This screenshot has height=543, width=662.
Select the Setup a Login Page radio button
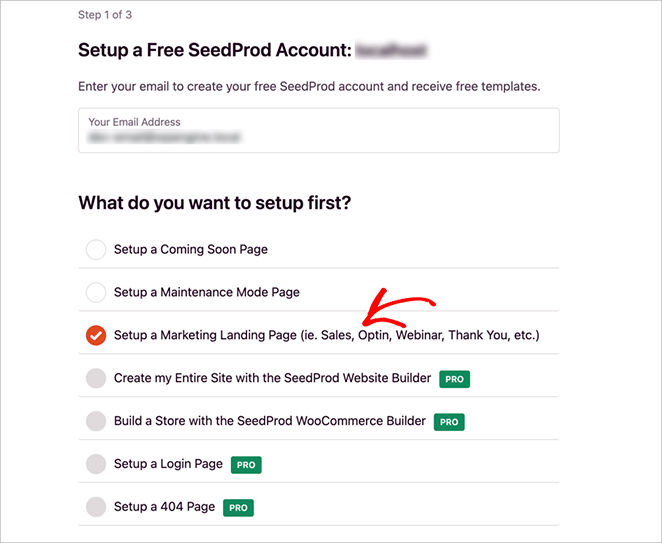pos(96,464)
